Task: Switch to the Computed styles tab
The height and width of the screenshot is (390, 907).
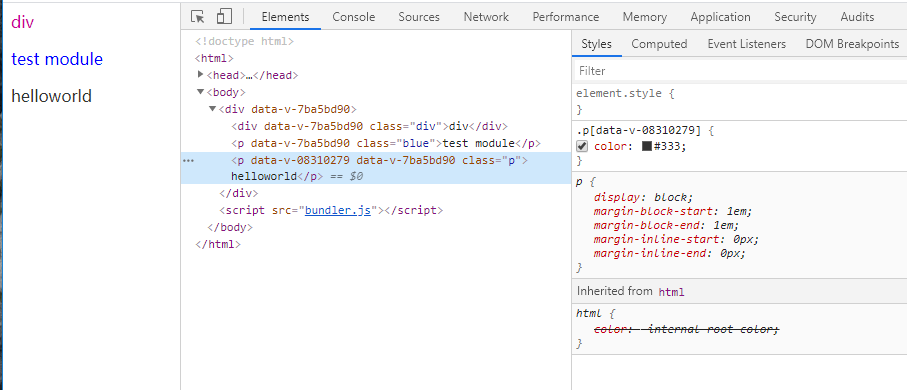Action: pyautogui.click(x=659, y=44)
